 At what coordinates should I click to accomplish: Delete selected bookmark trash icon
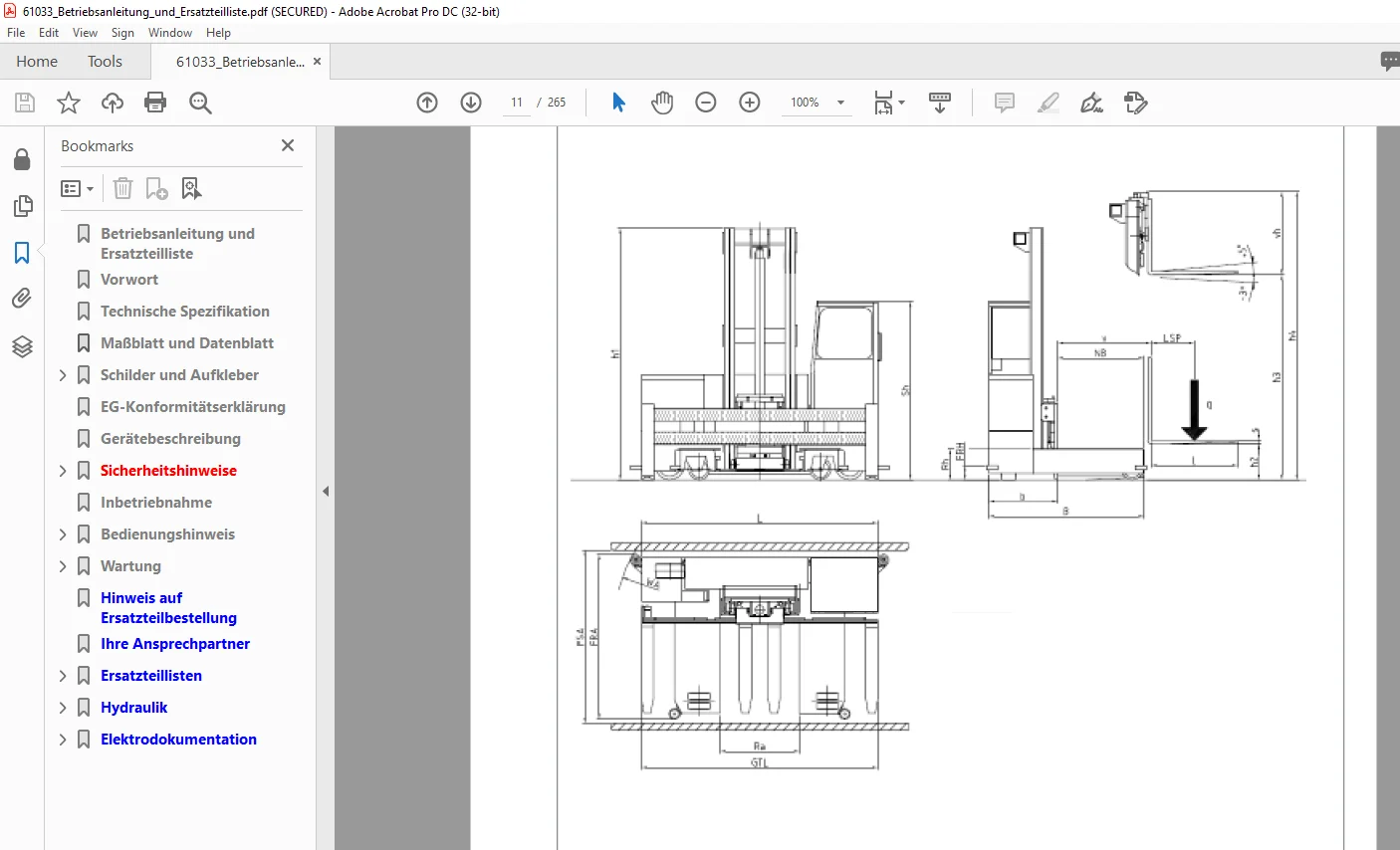(122, 188)
